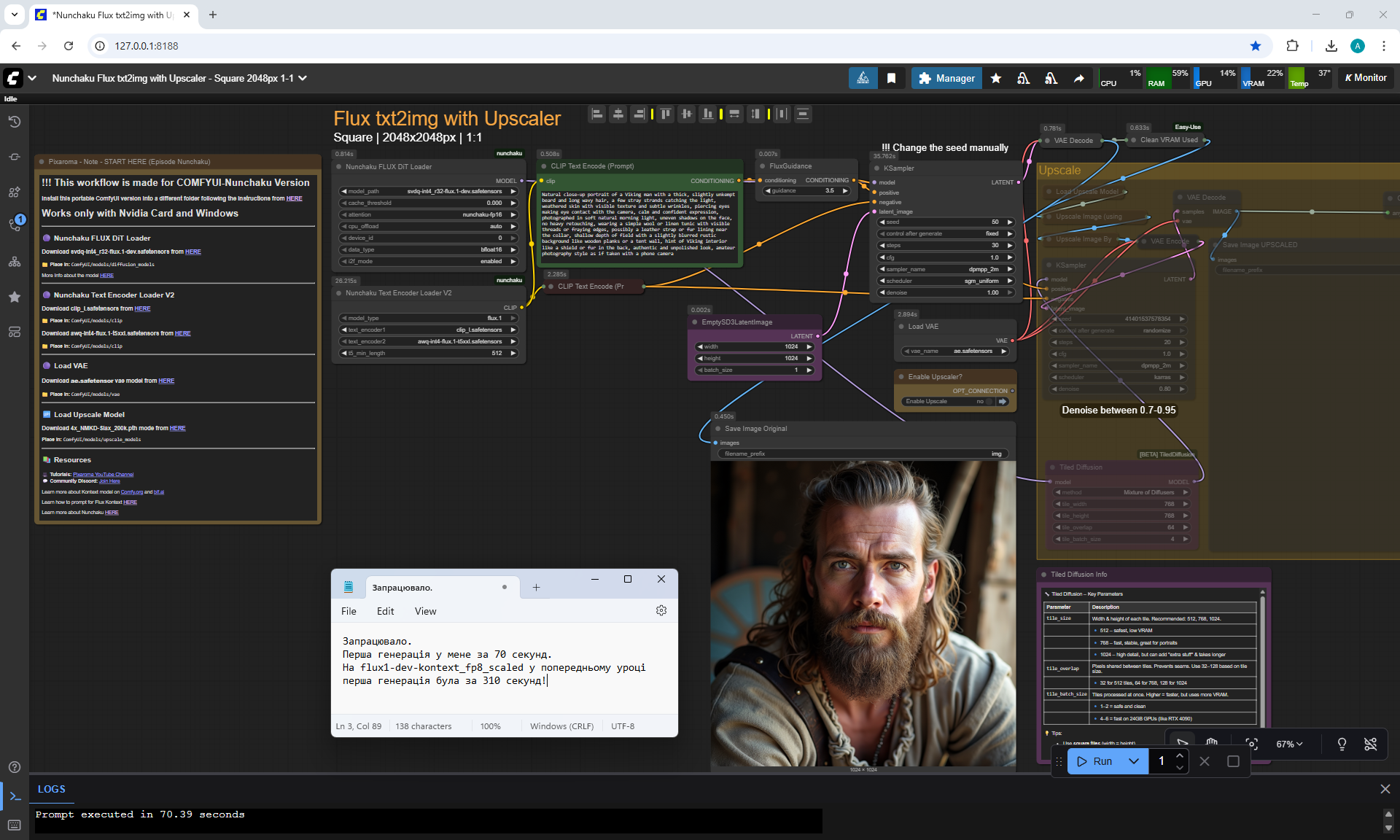Expand the Run button dropdown arrow

[1133, 761]
